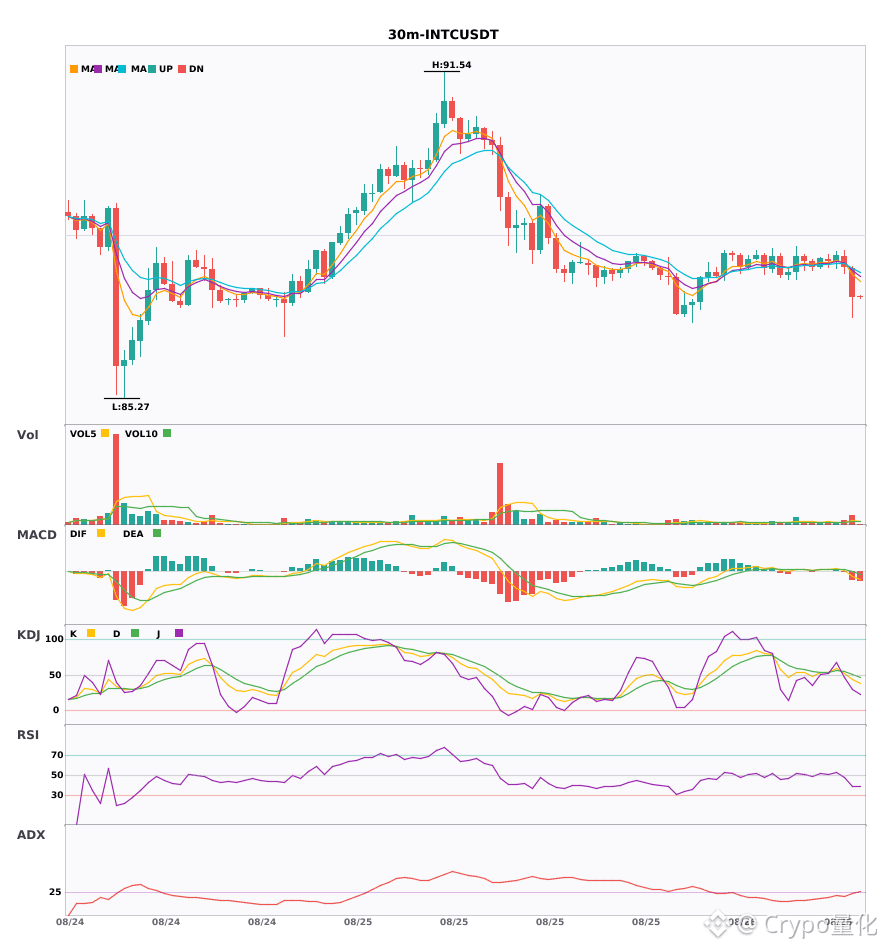Select the KDJ panel label
The image size is (885, 950).
pyautogui.click(x=28, y=635)
